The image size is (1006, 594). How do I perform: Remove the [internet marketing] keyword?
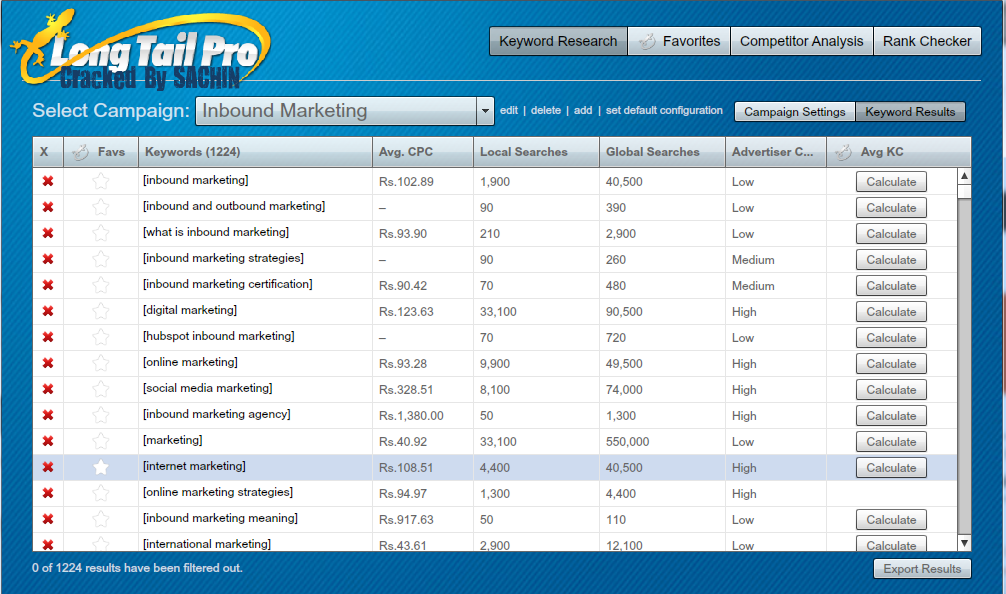(47, 467)
